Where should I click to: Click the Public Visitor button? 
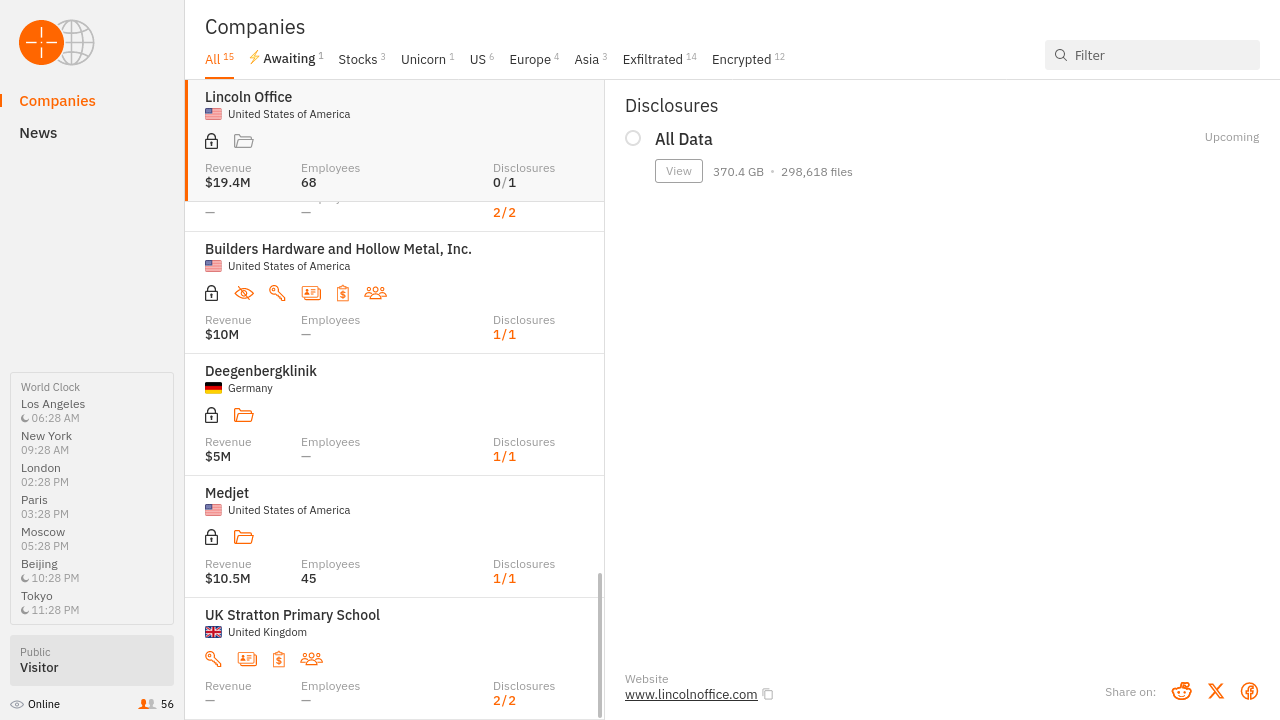click(x=92, y=660)
